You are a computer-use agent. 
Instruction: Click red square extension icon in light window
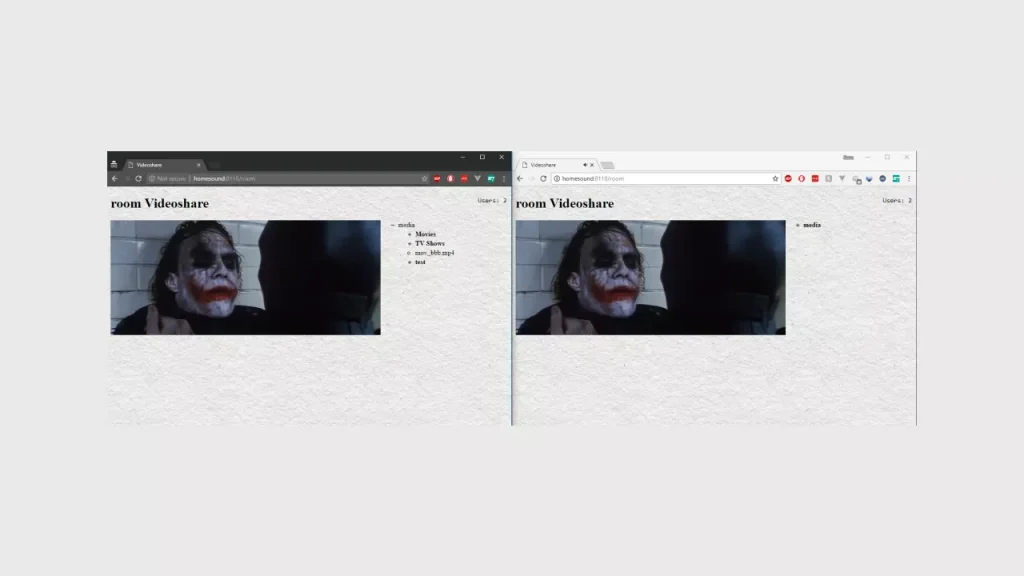point(815,178)
